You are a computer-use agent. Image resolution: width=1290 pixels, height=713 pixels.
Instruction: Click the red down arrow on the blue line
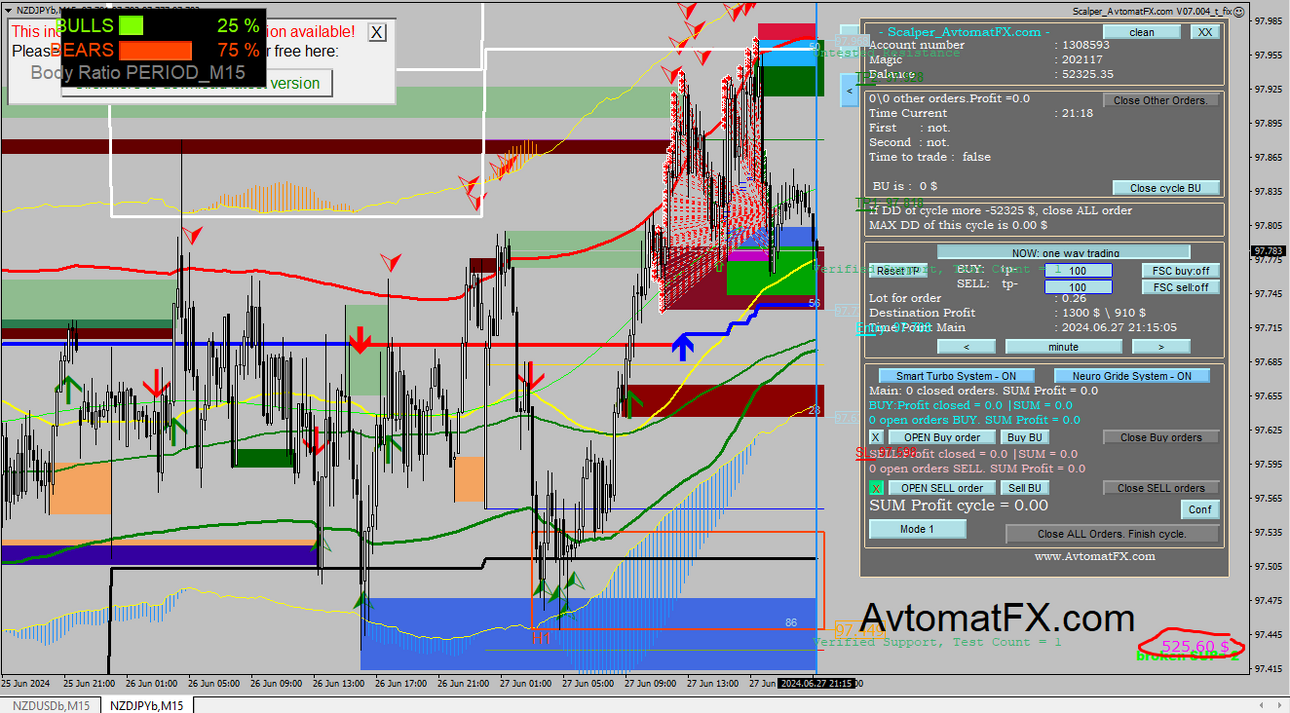360,341
